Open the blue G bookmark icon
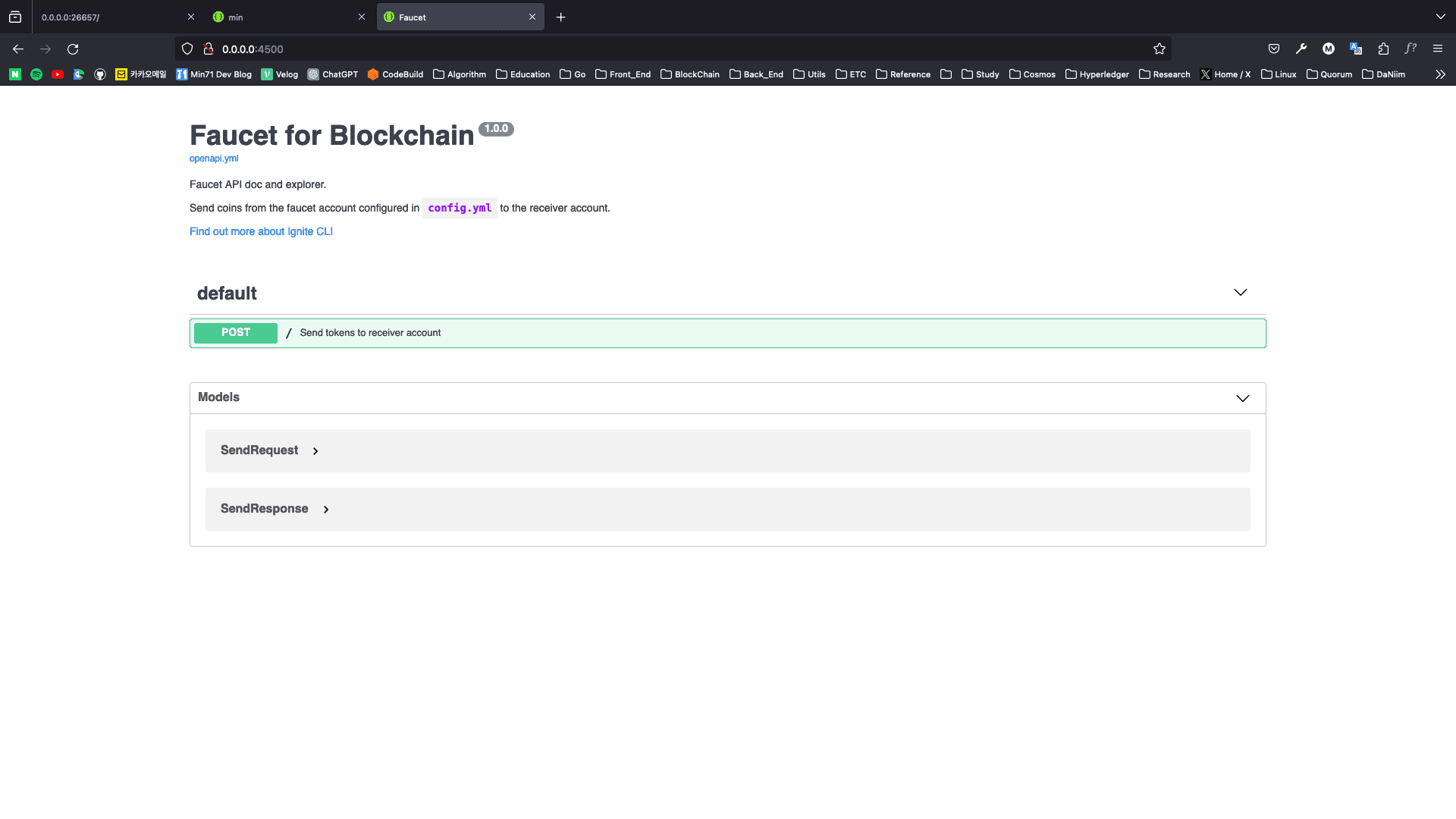 79,74
